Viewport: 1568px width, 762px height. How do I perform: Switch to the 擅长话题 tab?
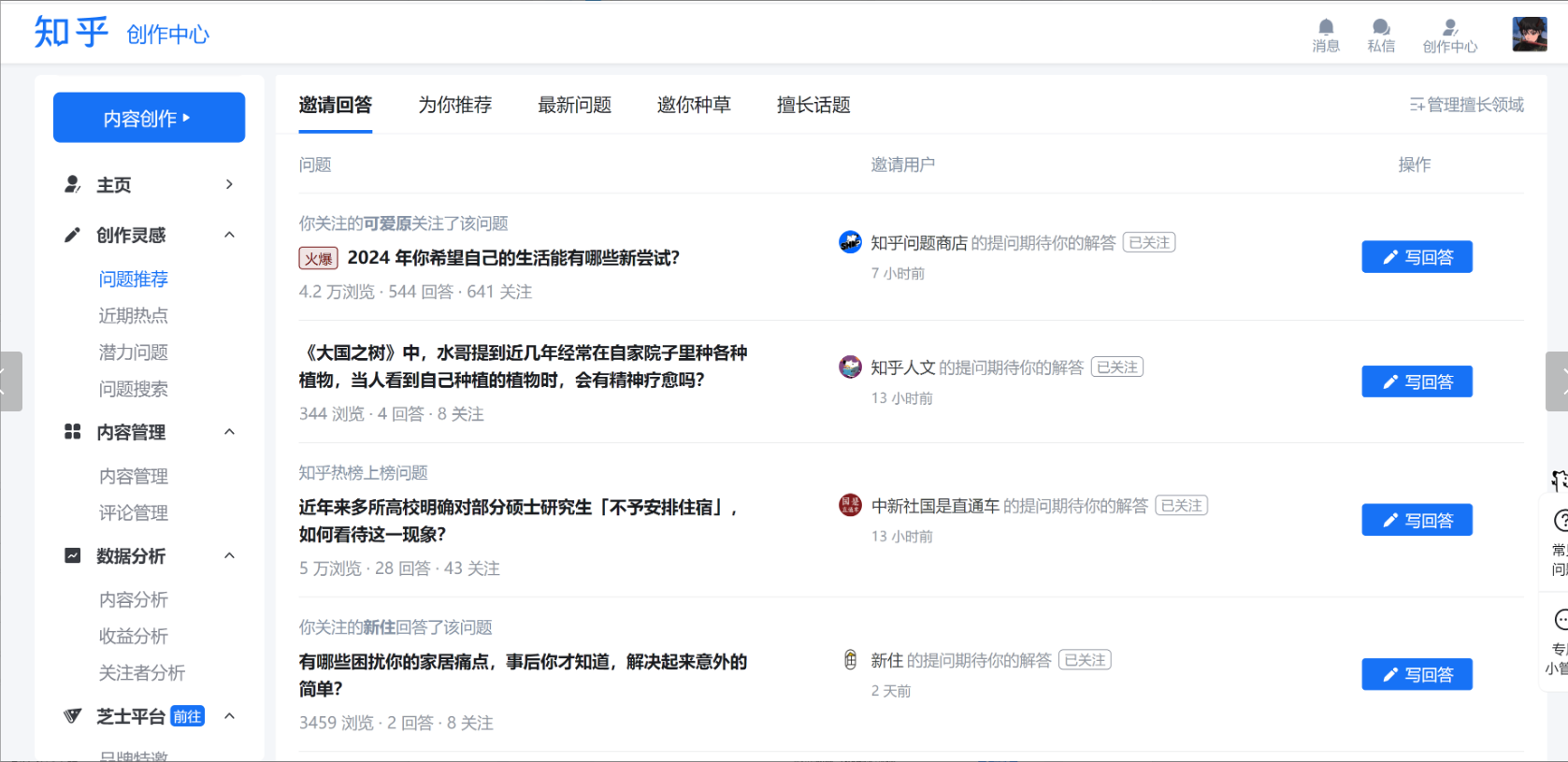pyautogui.click(x=814, y=105)
